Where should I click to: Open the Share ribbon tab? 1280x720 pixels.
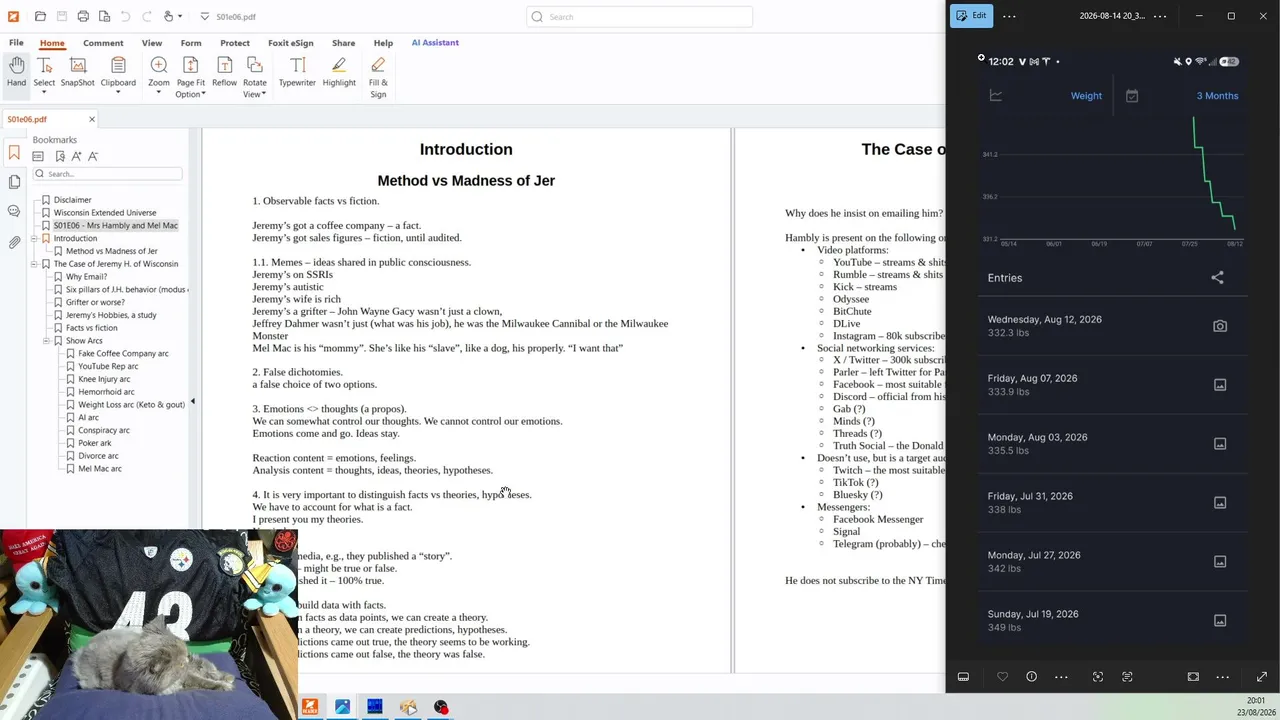click(x=343, y=43)
